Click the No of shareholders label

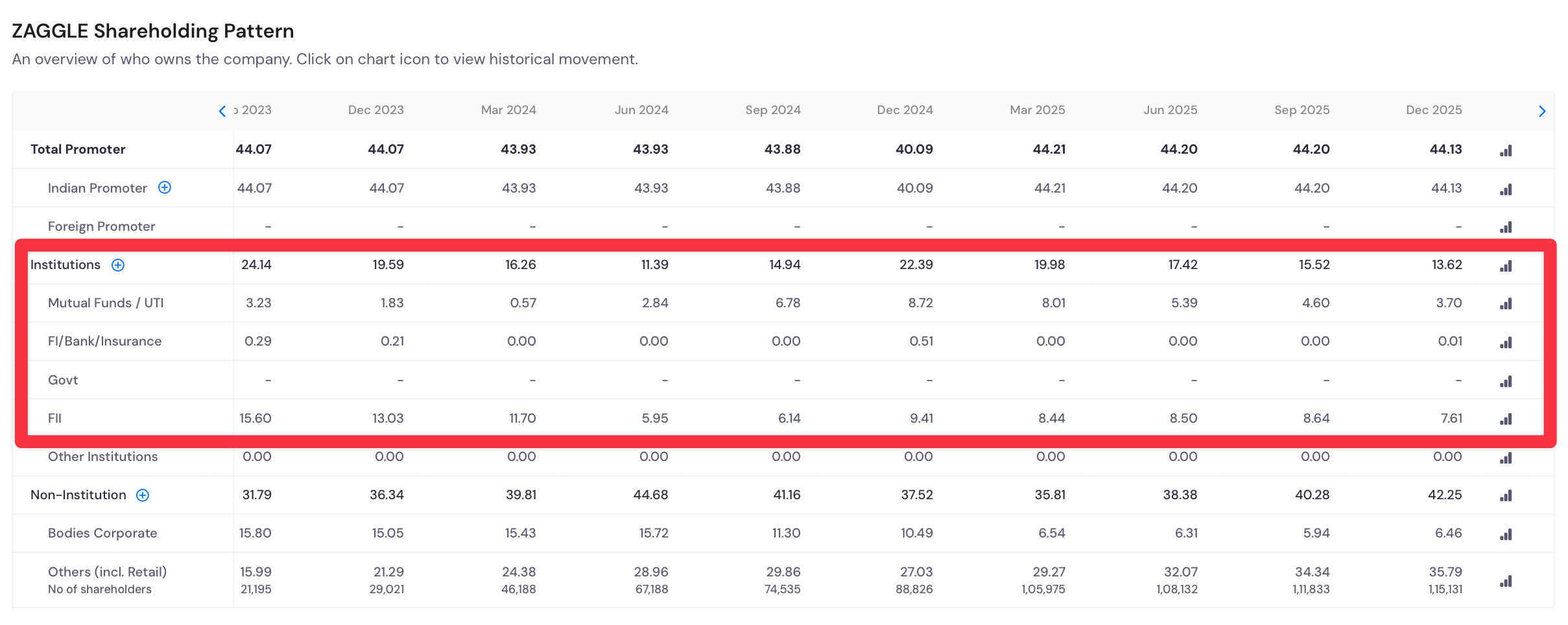point(100,589)
